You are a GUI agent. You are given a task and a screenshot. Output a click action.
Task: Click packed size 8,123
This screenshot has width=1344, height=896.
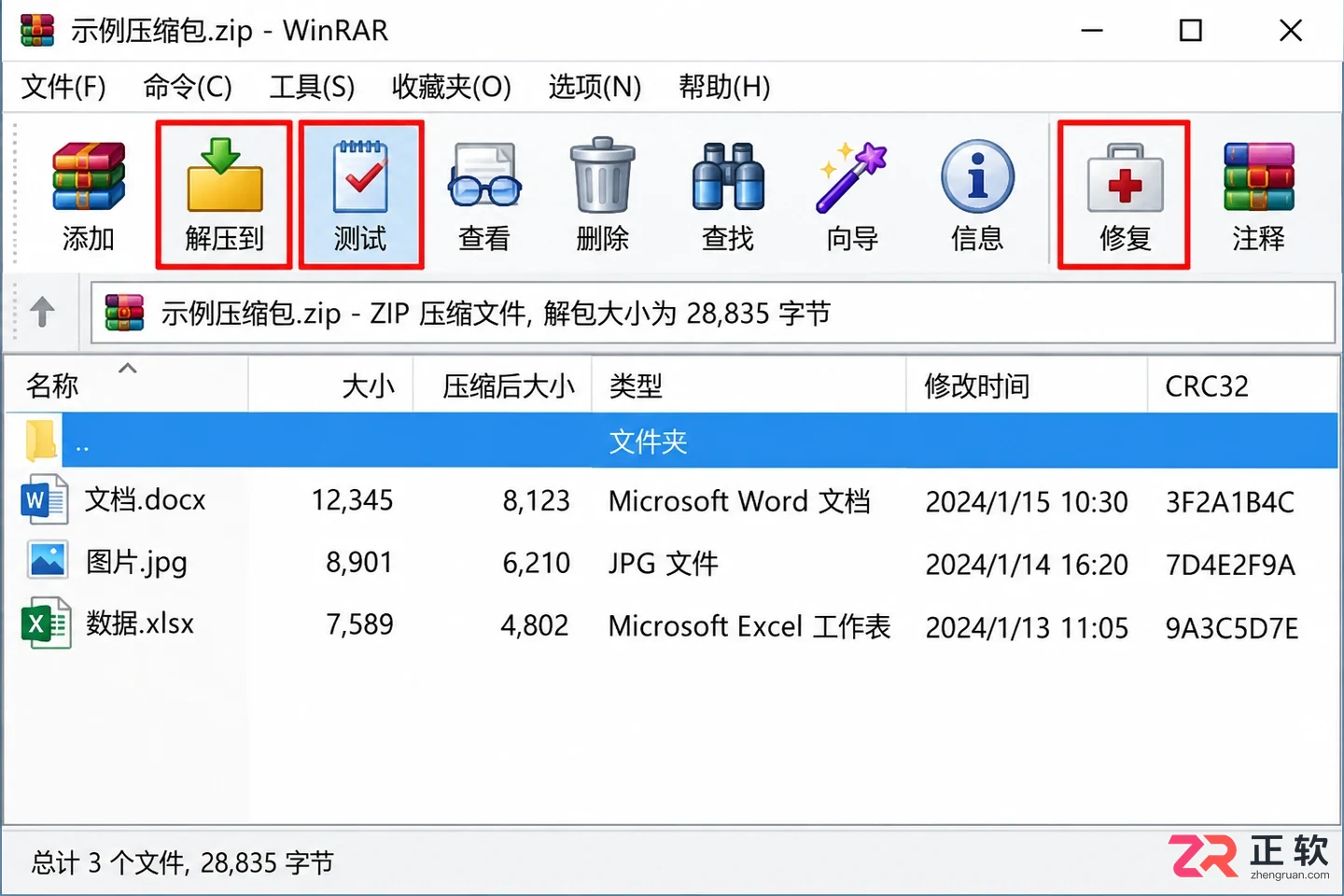click(536, 500)
